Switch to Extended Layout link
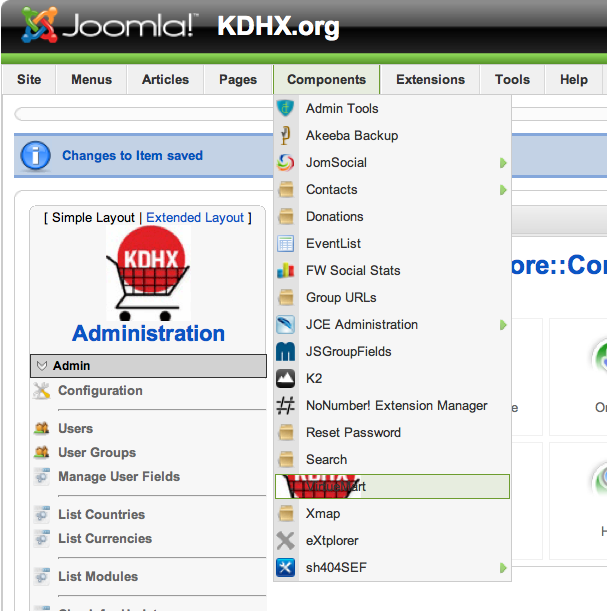 point(195,217)
